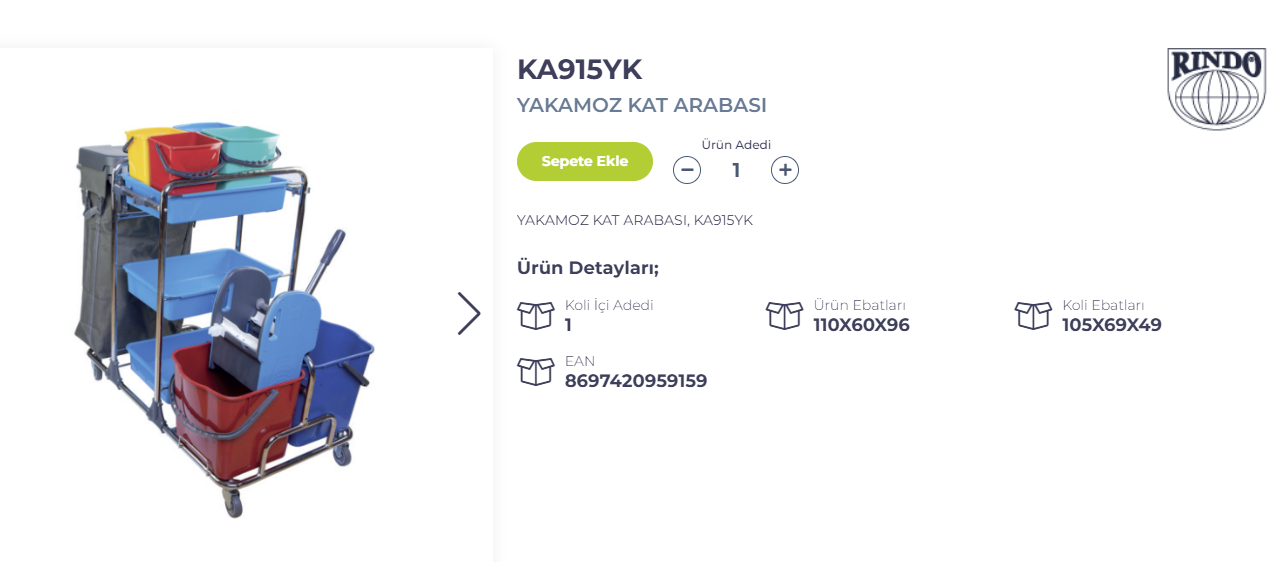Image resolution: width=1276 pixels, height=562 pixels.
Task: Select the EAN number 8697420959159
Action: pyautogui.click(x=636, y=381)
